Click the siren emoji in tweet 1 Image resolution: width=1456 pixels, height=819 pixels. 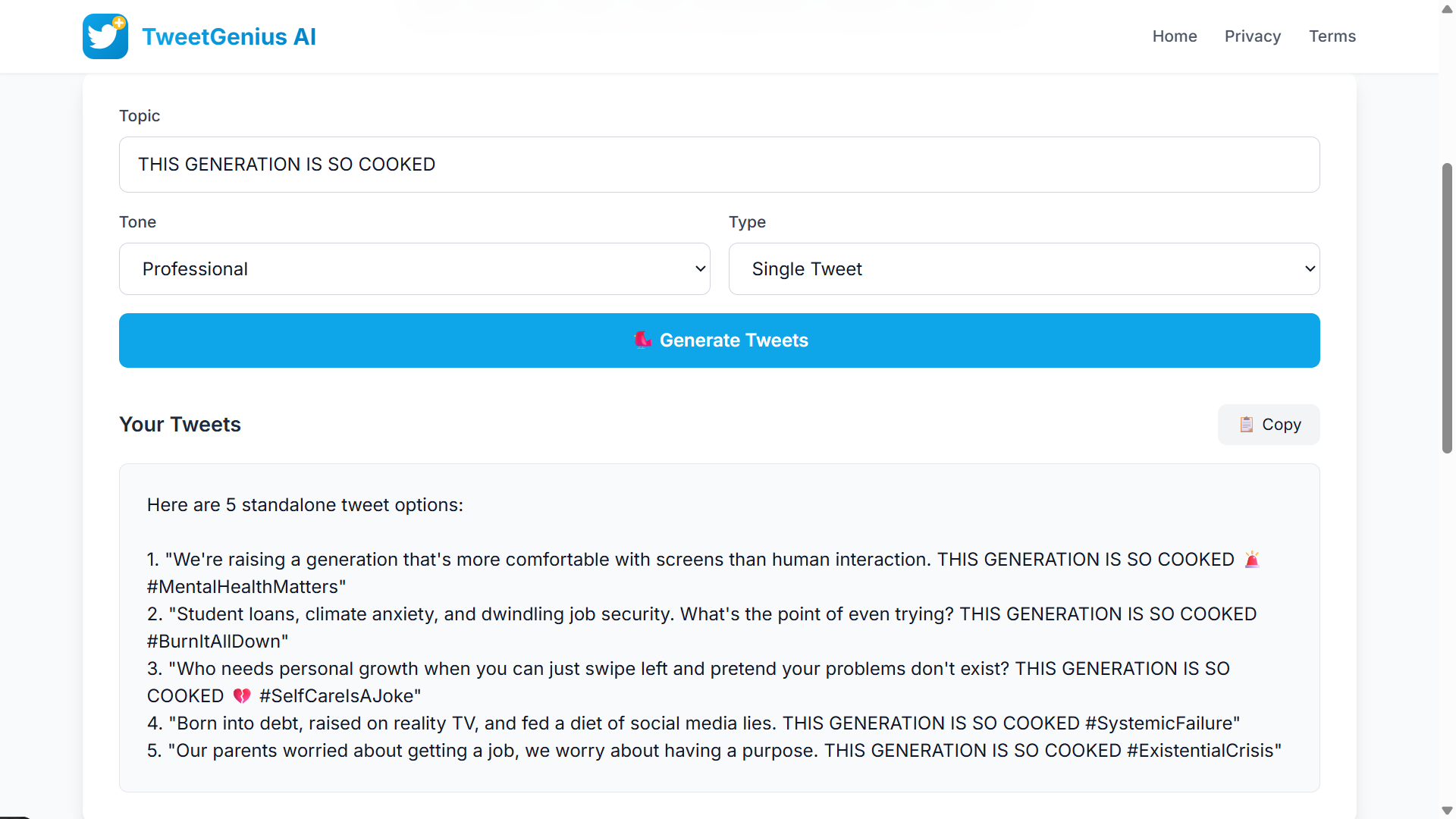click(1251, 559)
